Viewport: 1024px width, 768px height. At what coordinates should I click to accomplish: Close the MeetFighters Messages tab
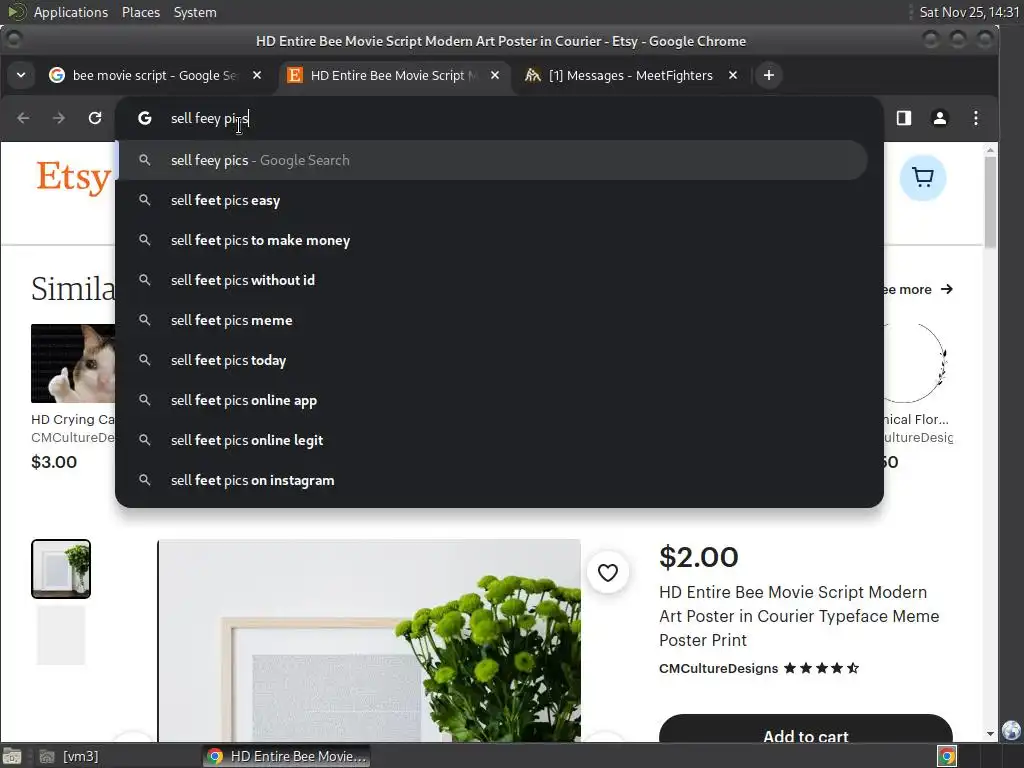tap(733, 75)
